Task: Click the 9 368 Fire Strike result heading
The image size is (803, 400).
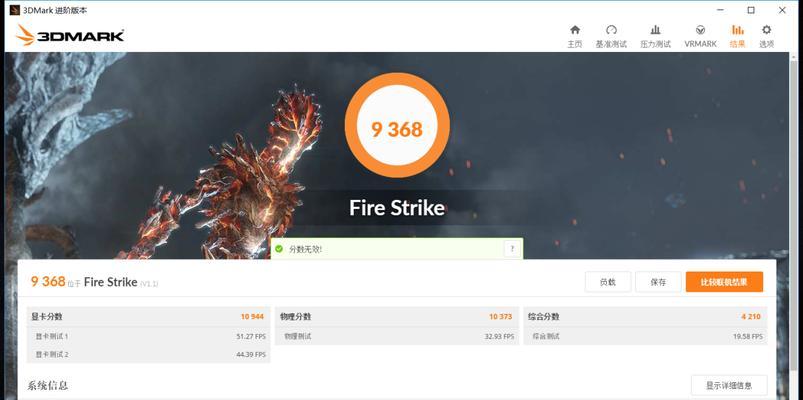Action: coord(94,282)
